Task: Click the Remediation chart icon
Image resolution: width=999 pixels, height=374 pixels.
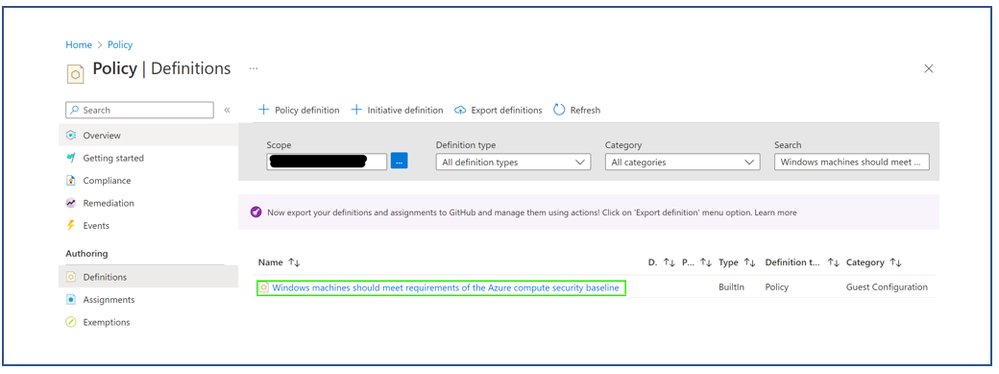Action: pos(71,203)
